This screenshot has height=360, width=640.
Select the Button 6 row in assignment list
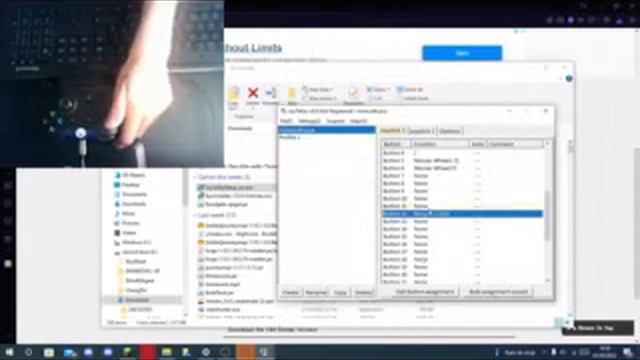point(462,168)
